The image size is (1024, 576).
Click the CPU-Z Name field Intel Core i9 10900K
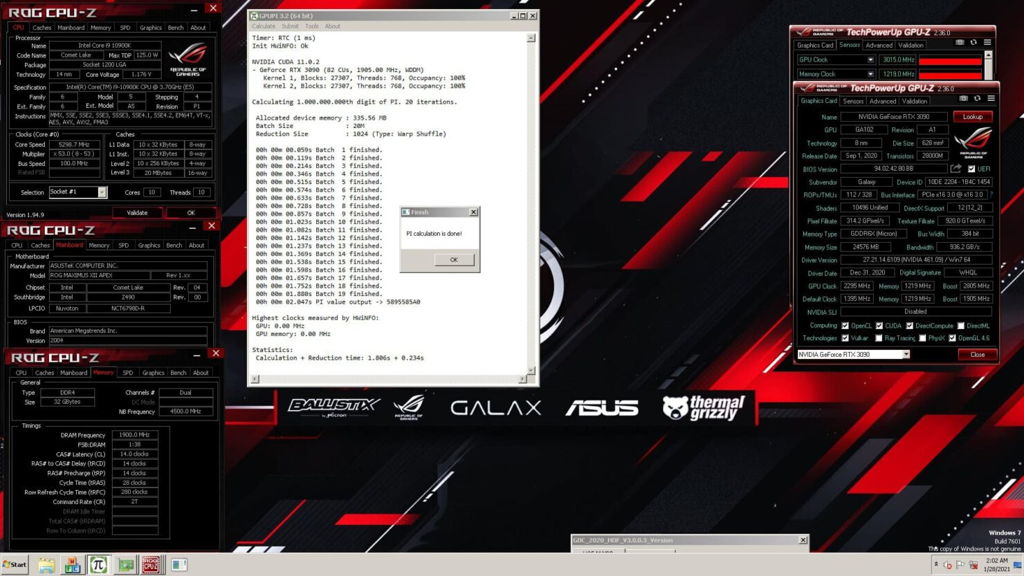pyautogui.click(x=104, y=46)
